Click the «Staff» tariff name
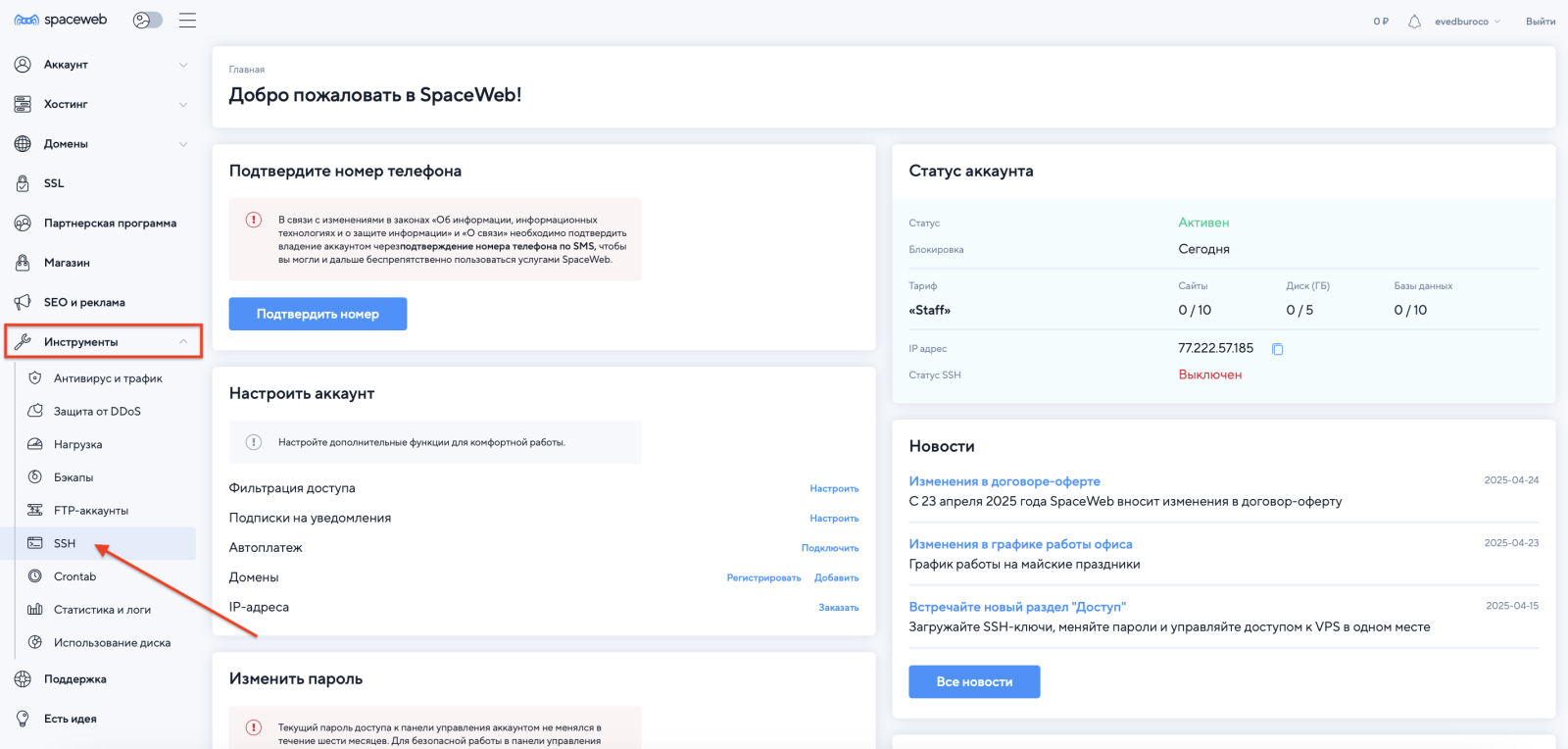This screenshot has width=1568, height=749. tap(929, 310)
